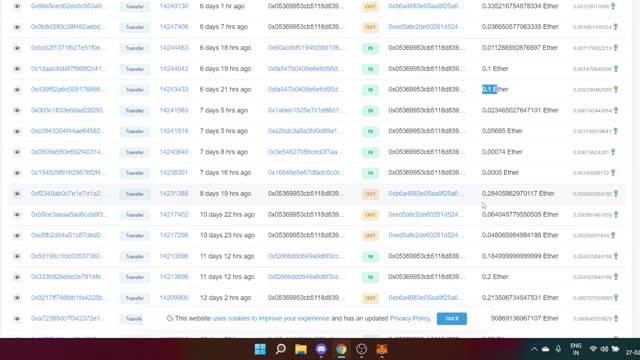
Task: Click green fee lightbulb icon in 0.2 Ether row
Action: (616, 277)
